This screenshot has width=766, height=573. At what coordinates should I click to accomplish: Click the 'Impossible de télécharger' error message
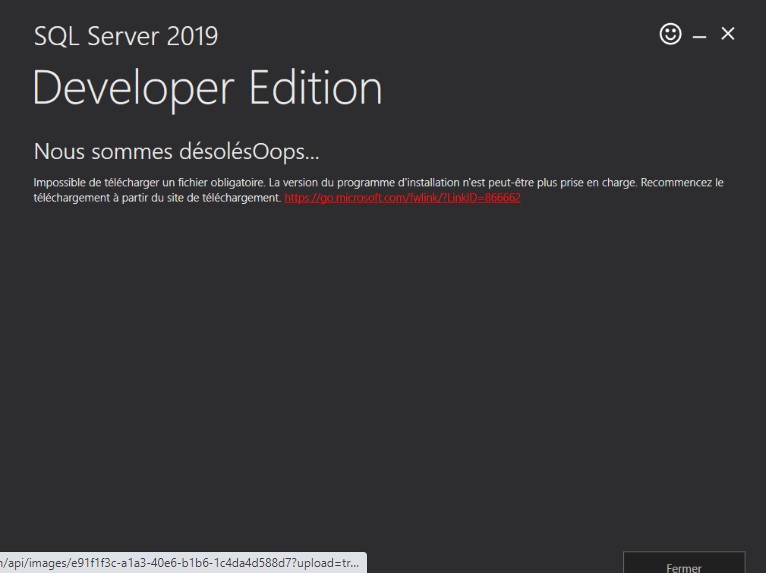point(378,190)
